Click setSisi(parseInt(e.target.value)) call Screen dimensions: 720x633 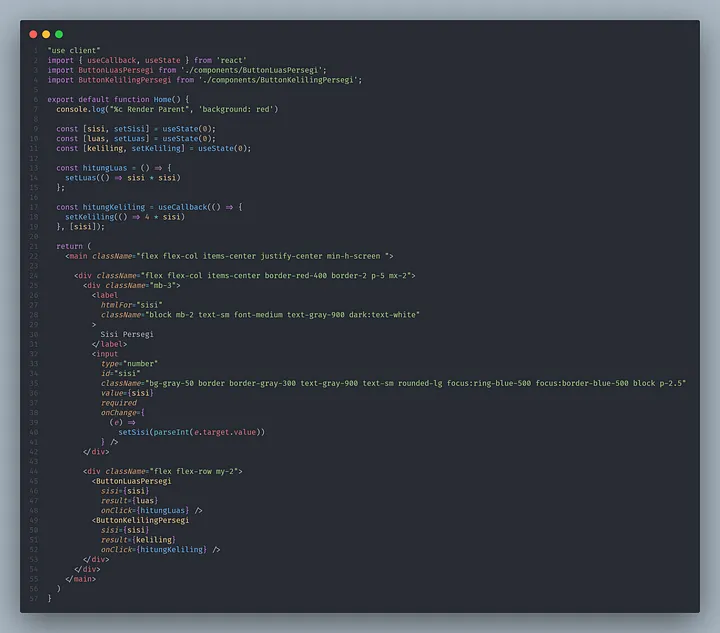click(191, 432)
